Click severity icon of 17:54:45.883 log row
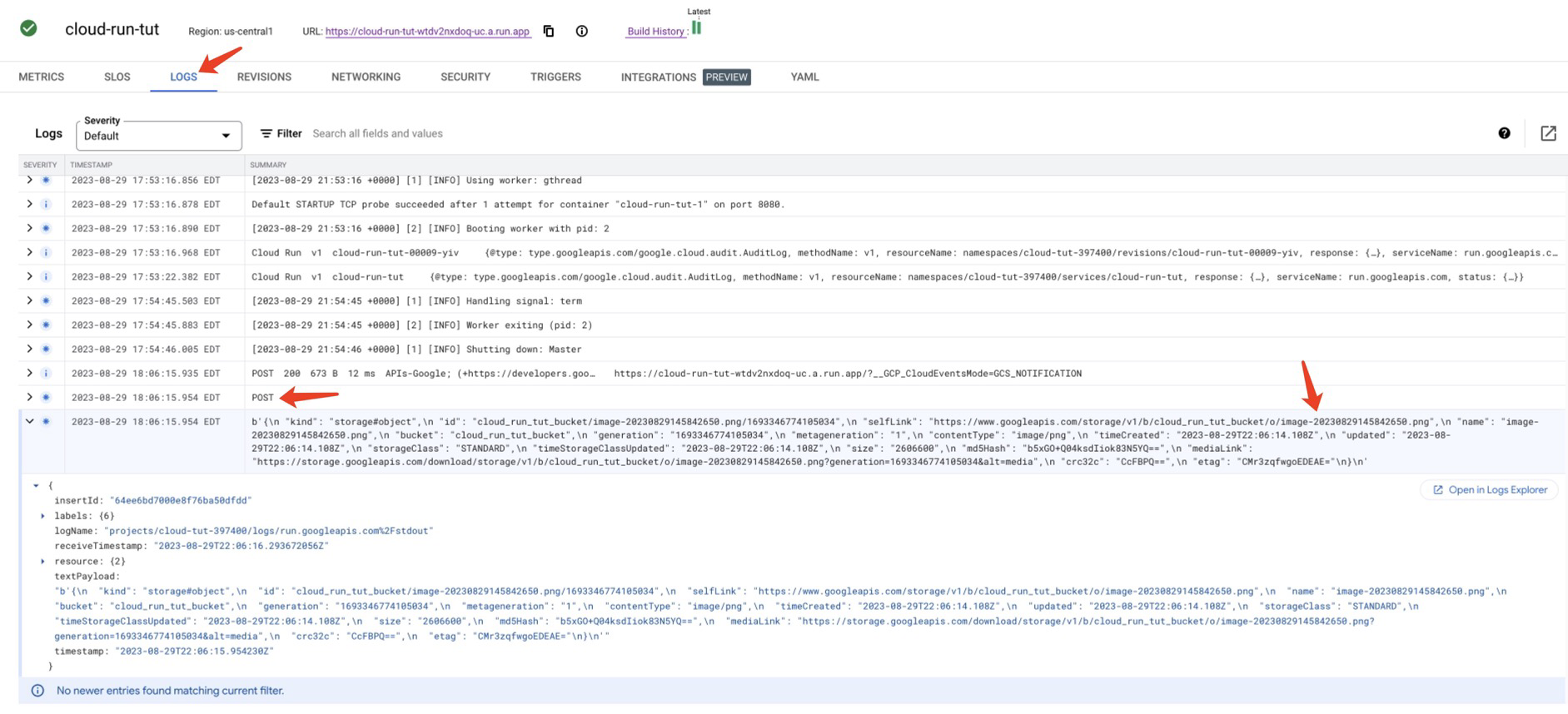The image size is (1568, 714). [x=46, y=325]
